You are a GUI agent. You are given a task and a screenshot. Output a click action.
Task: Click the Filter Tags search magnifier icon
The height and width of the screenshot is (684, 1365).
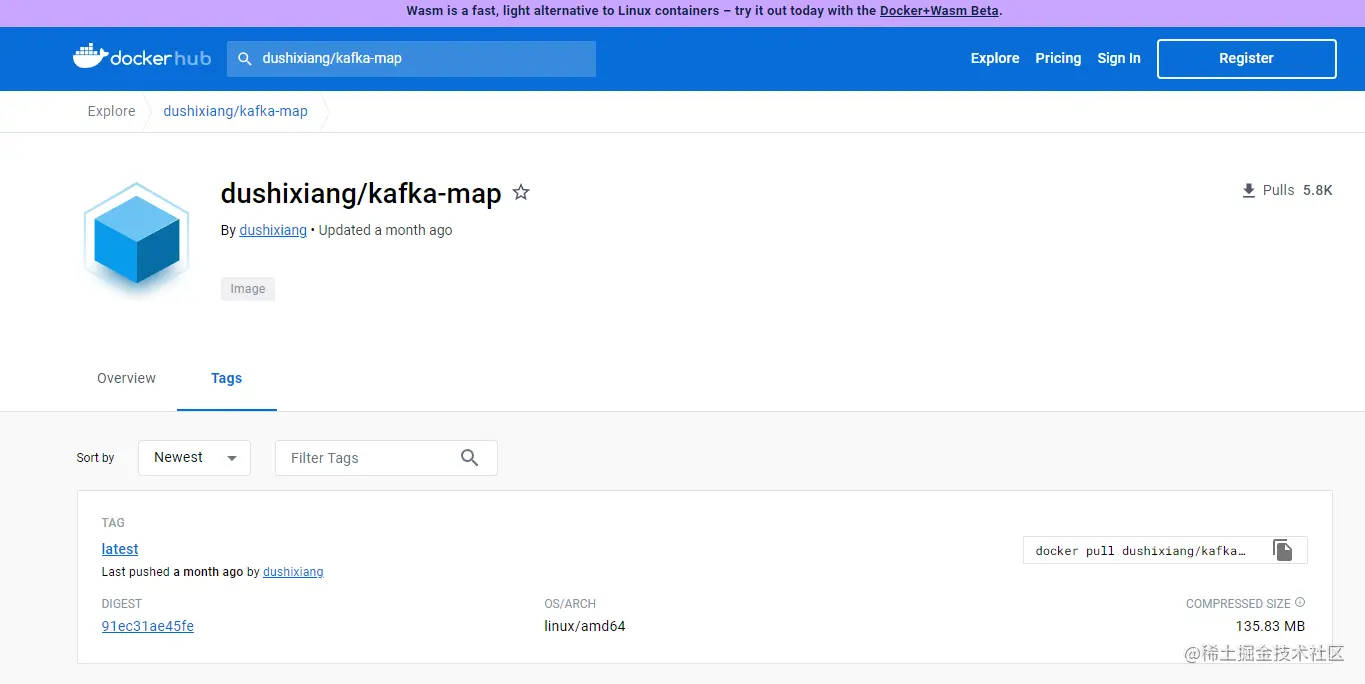470,457
